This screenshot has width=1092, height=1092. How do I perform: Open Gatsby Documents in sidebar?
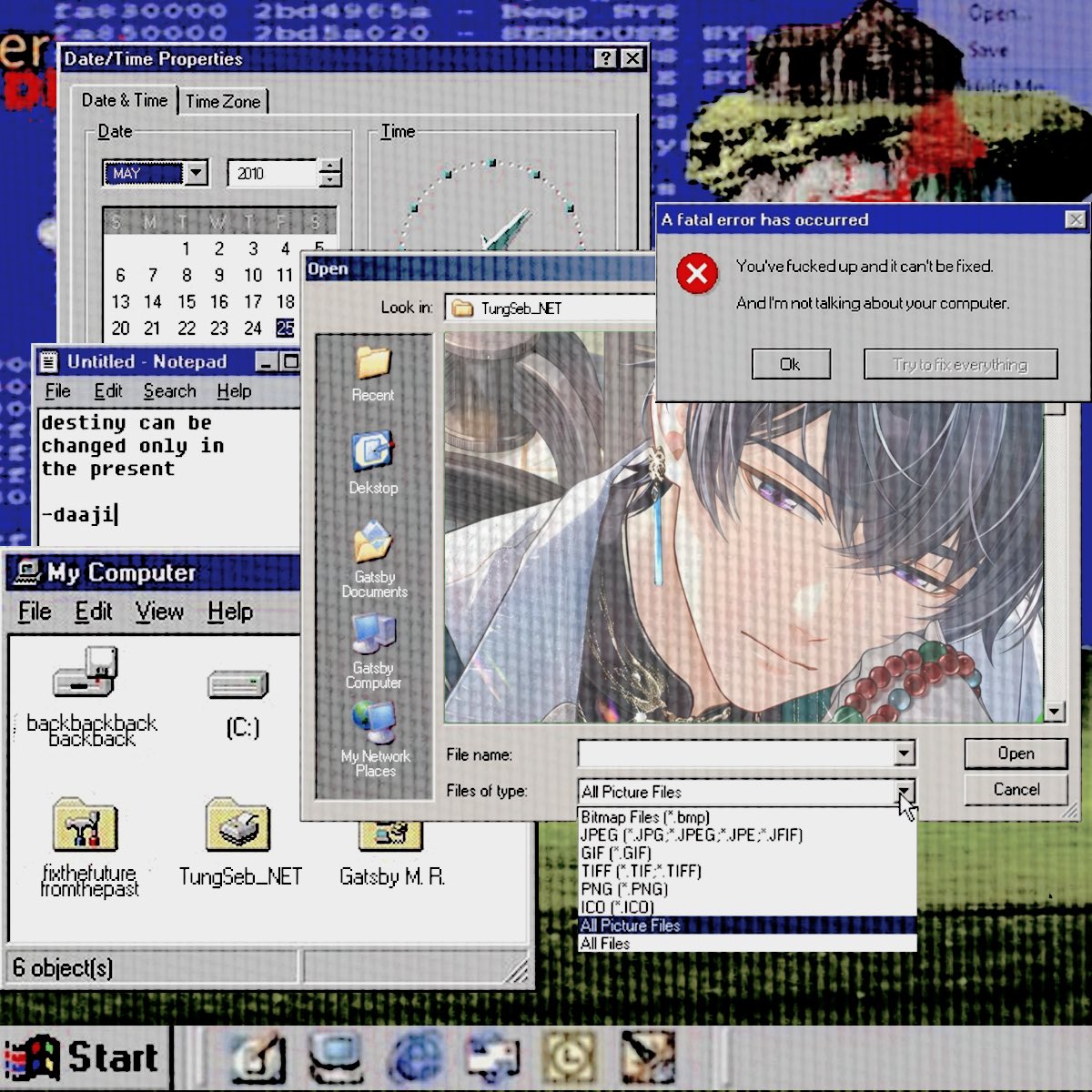tap(374, 559)
